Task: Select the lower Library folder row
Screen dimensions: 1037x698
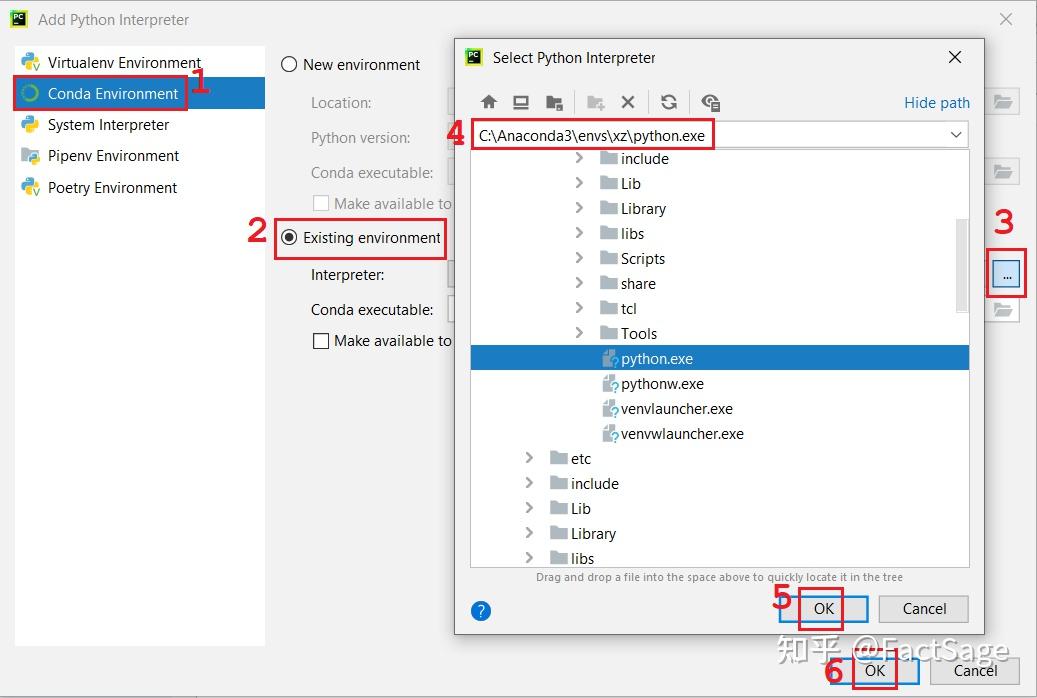Action: point(720,533)
